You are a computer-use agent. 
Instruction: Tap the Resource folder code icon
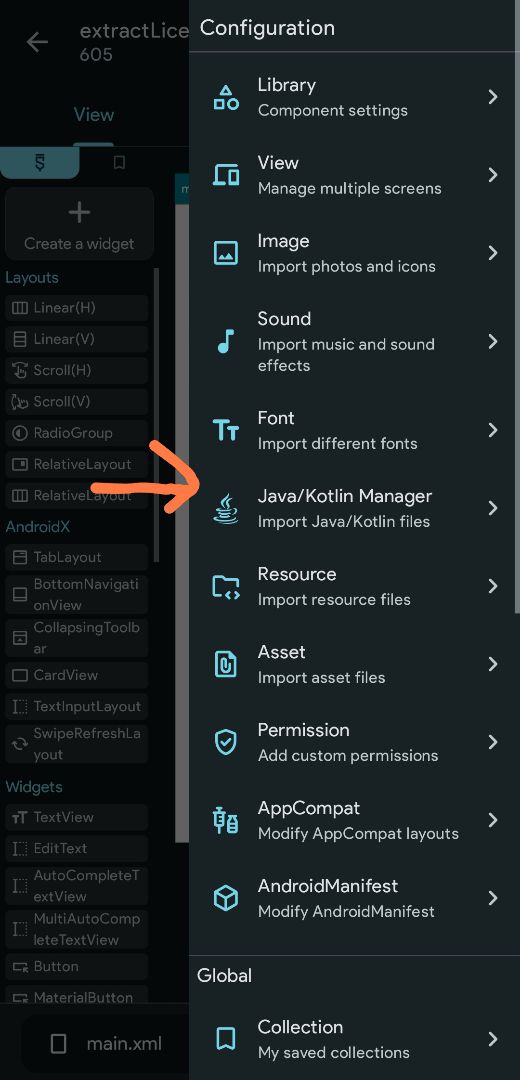(x=226, y=586)
